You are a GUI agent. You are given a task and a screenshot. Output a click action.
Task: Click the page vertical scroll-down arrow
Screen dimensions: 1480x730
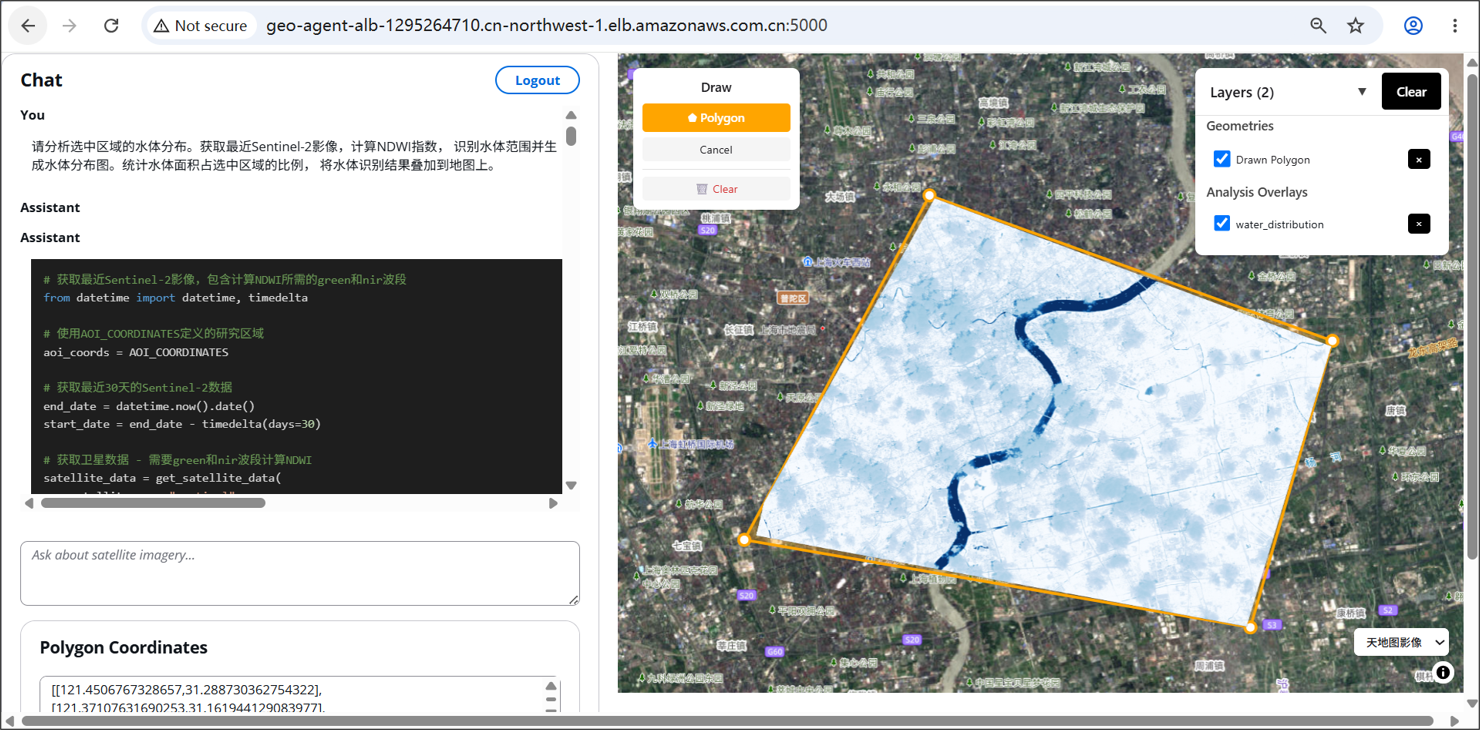coord(1472,704)
